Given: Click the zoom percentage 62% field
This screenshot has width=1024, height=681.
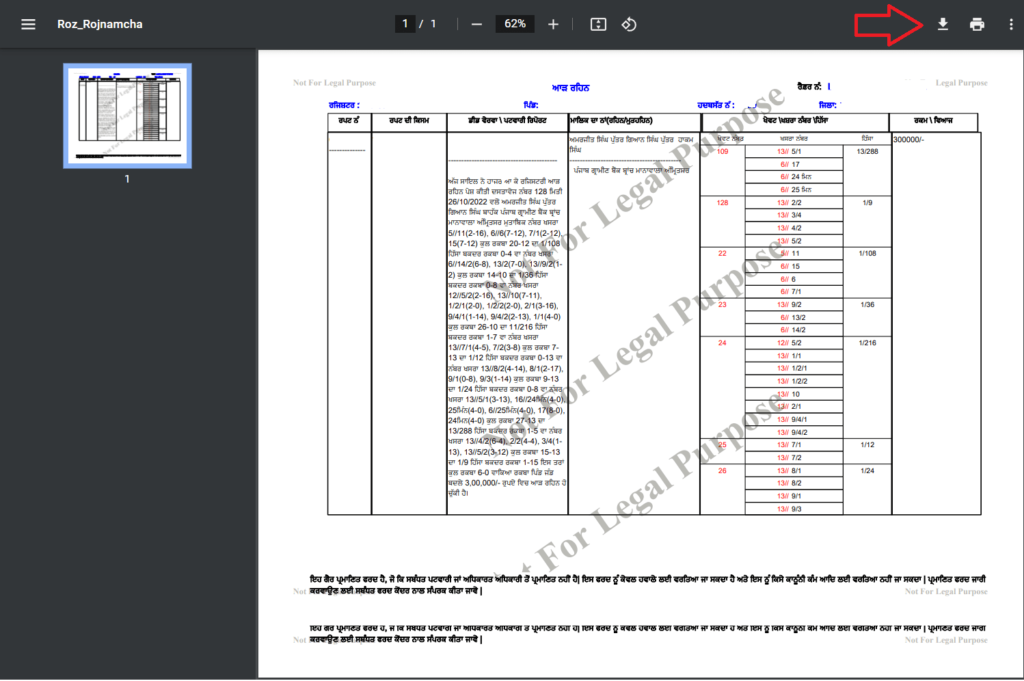Looking at the screenshot, I should [x=514, y=23].
